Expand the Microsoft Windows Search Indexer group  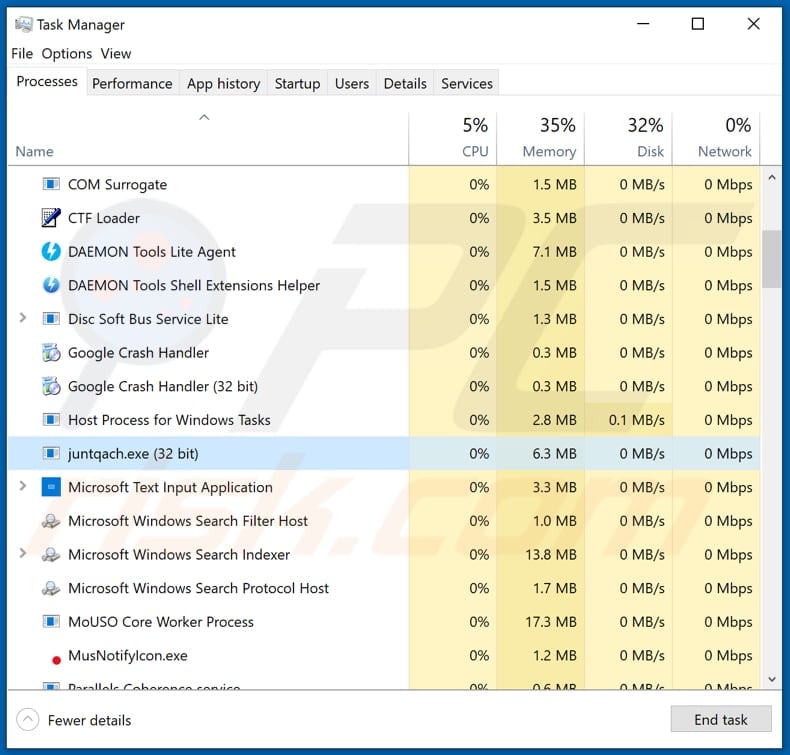pyautogui.click(x=23, y=554)
